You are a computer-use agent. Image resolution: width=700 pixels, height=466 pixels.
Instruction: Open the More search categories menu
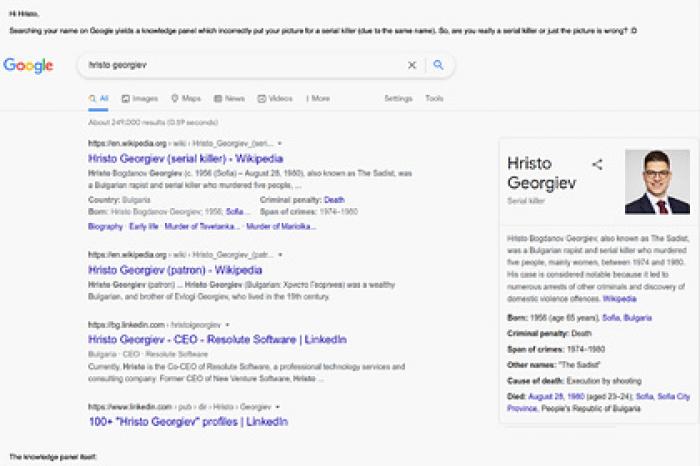(318, 99)
